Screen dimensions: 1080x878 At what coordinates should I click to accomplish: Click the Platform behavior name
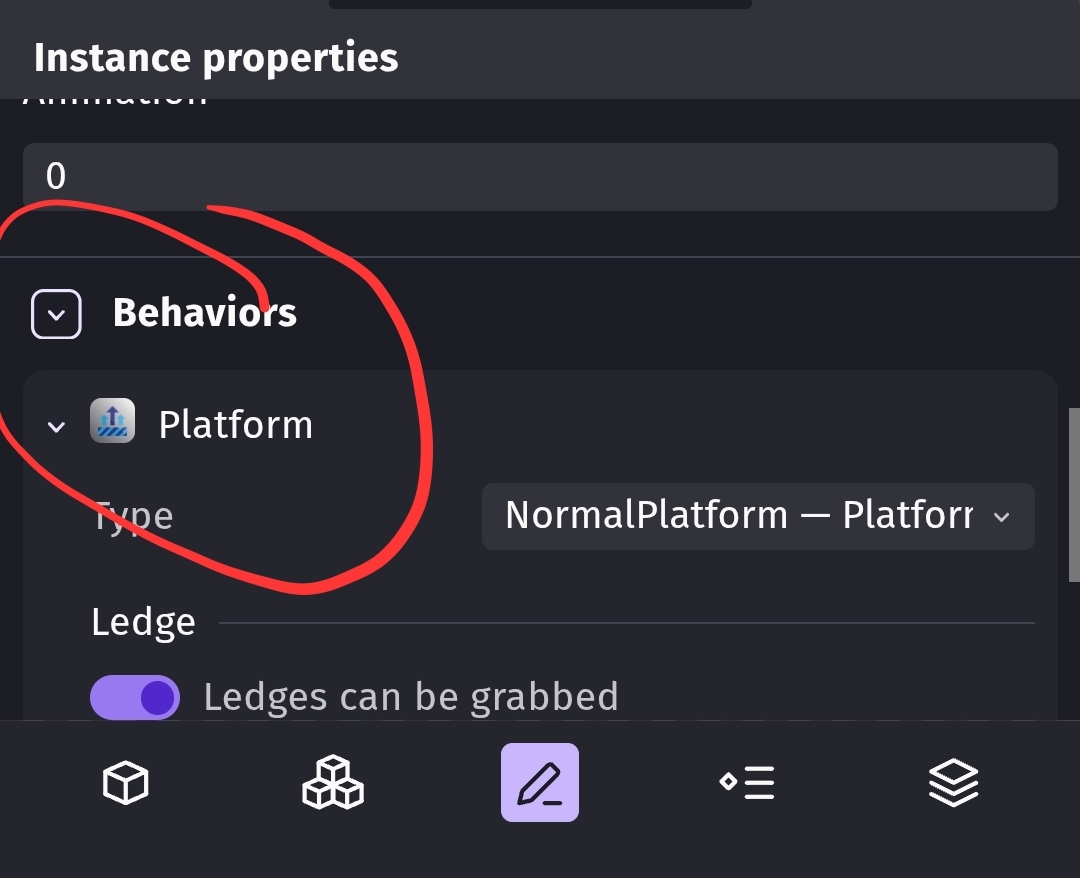pos(236,425)
